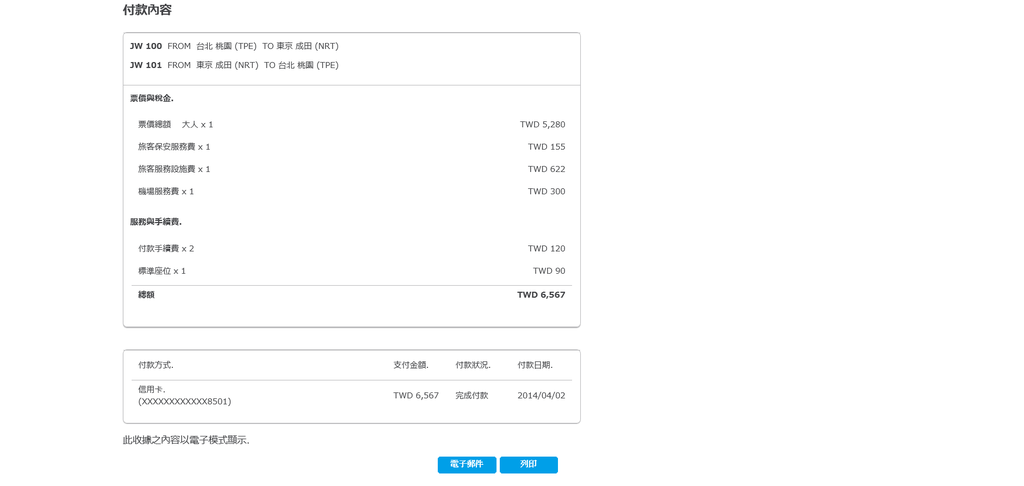Click the 支付金額 column header
Image resolution: width=1024 pixels, height=486 pixels.
tap(411, 365)
